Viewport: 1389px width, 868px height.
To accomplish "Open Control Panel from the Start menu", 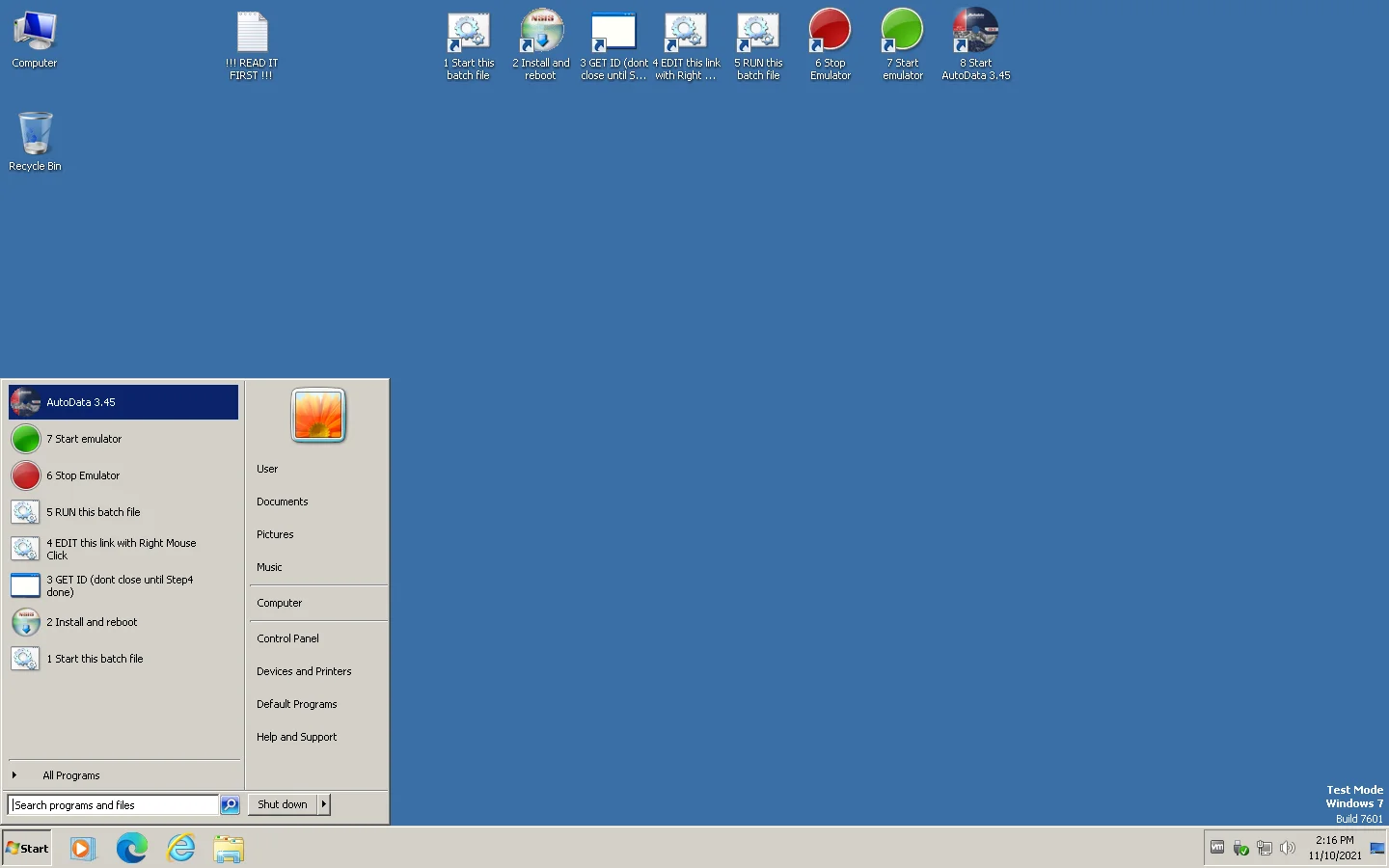I will pyautogui.click(x=287, y=637).
